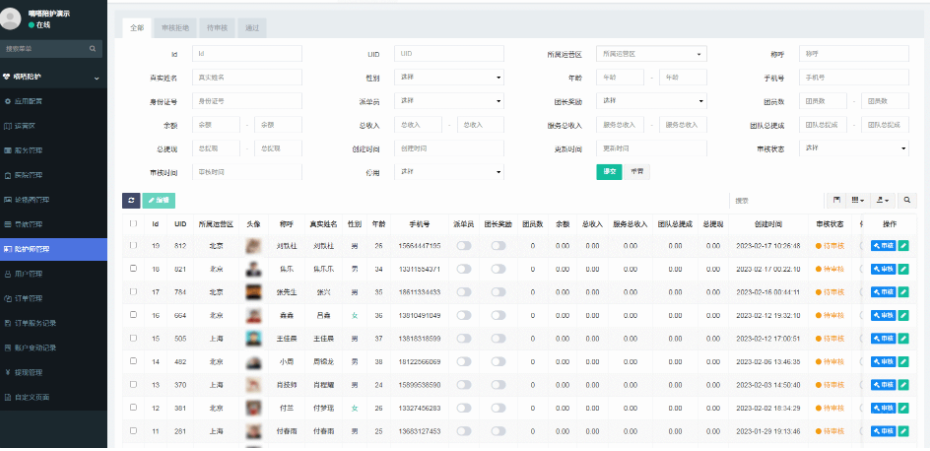
Task: Click blue 审核 button for row Id 17
Action: pyautogui.click(x=883, y=292)
